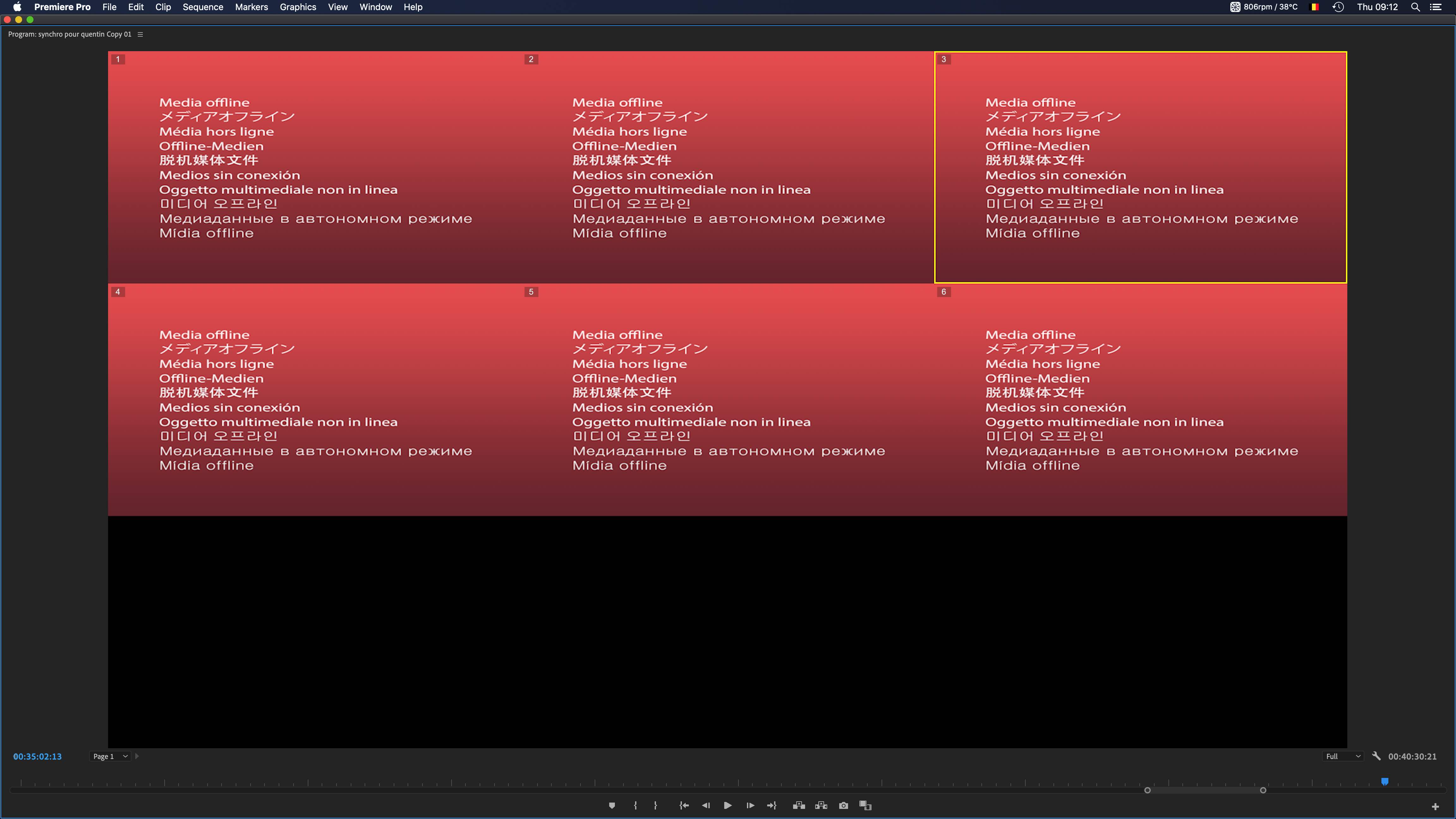
Task: Mark In point with the left brace icon
Action: pyautogui.click(x=635, y=805)
